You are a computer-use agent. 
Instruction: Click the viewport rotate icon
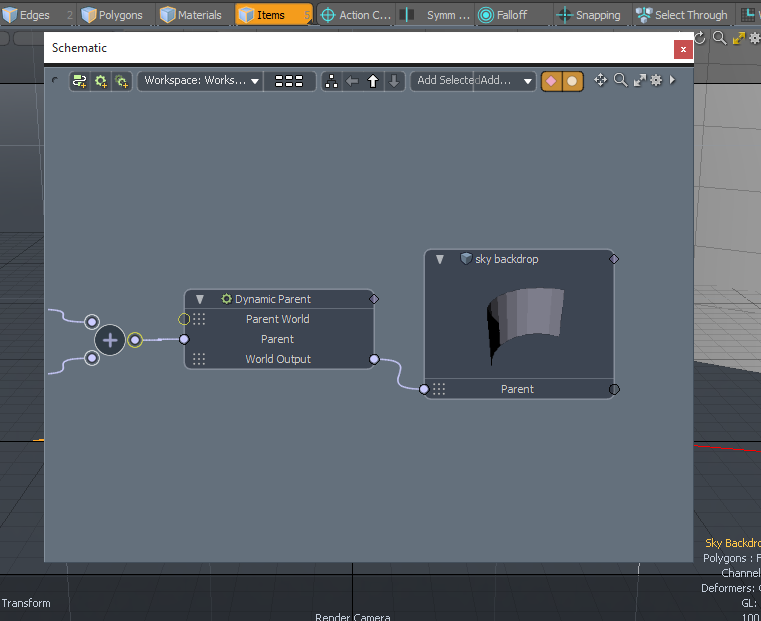[x=700, y=38]
